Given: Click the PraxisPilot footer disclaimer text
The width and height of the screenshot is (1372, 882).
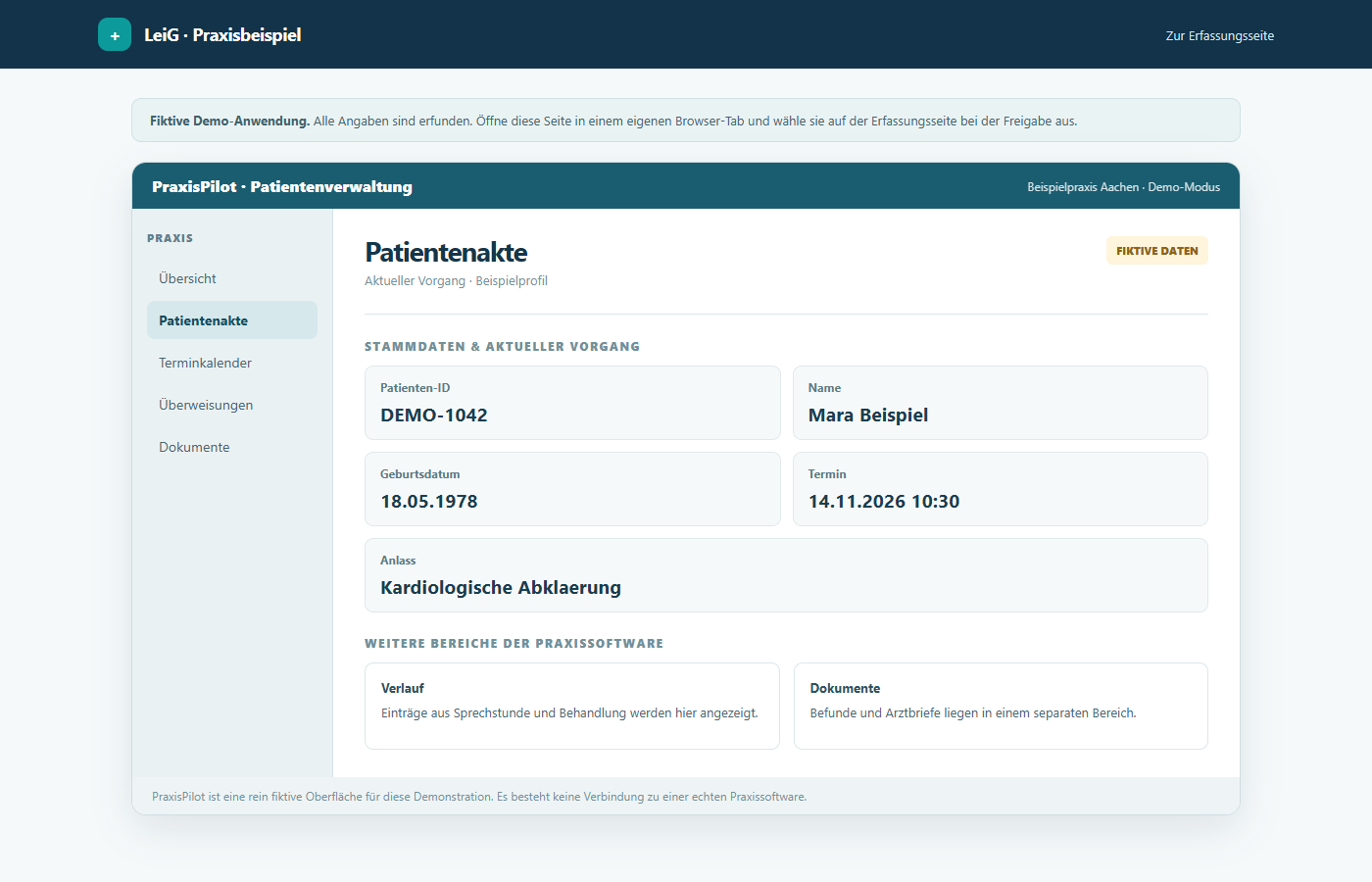Looking at the screenshot, I should pos(479,797).
